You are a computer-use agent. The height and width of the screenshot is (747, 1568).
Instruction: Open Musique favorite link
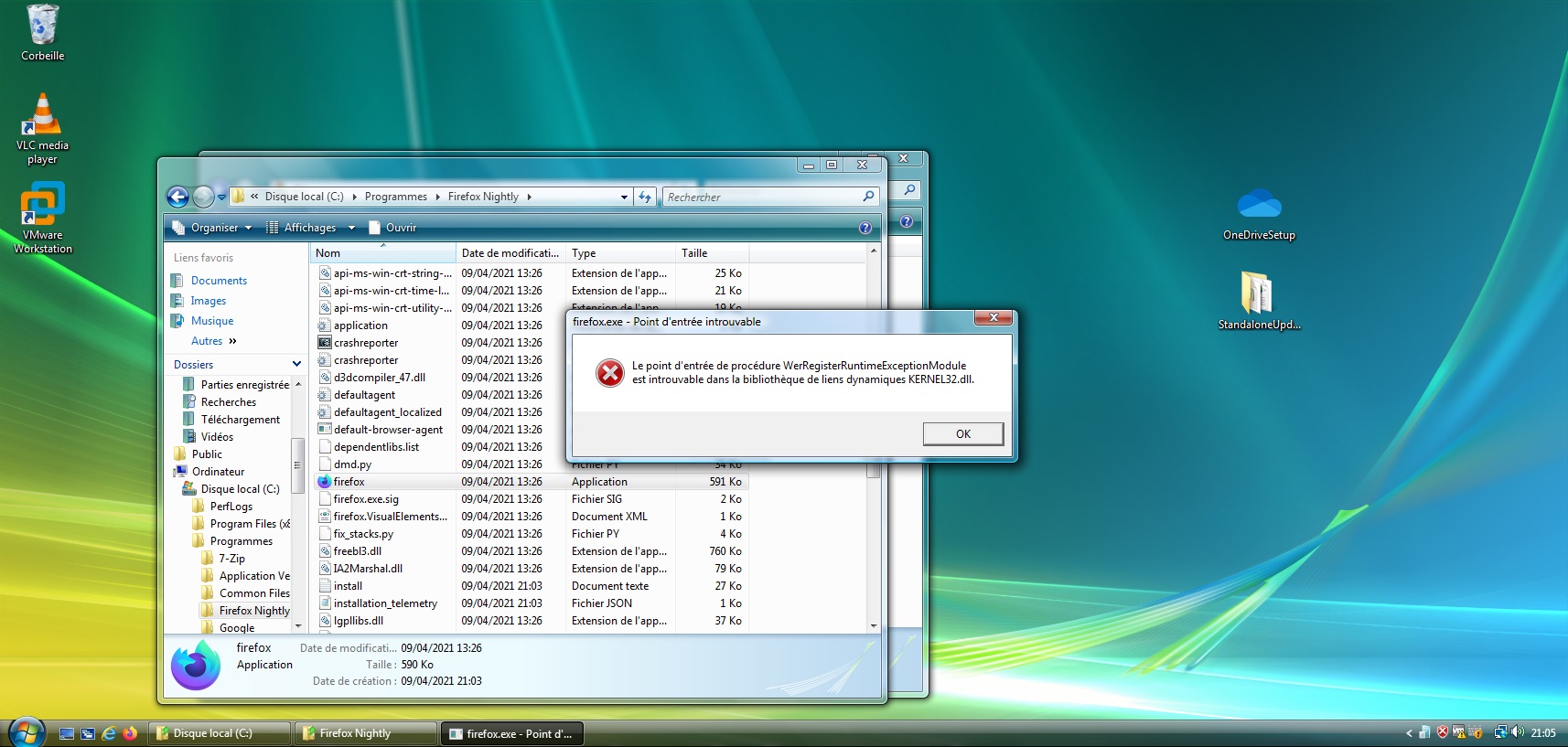(212, 321)
